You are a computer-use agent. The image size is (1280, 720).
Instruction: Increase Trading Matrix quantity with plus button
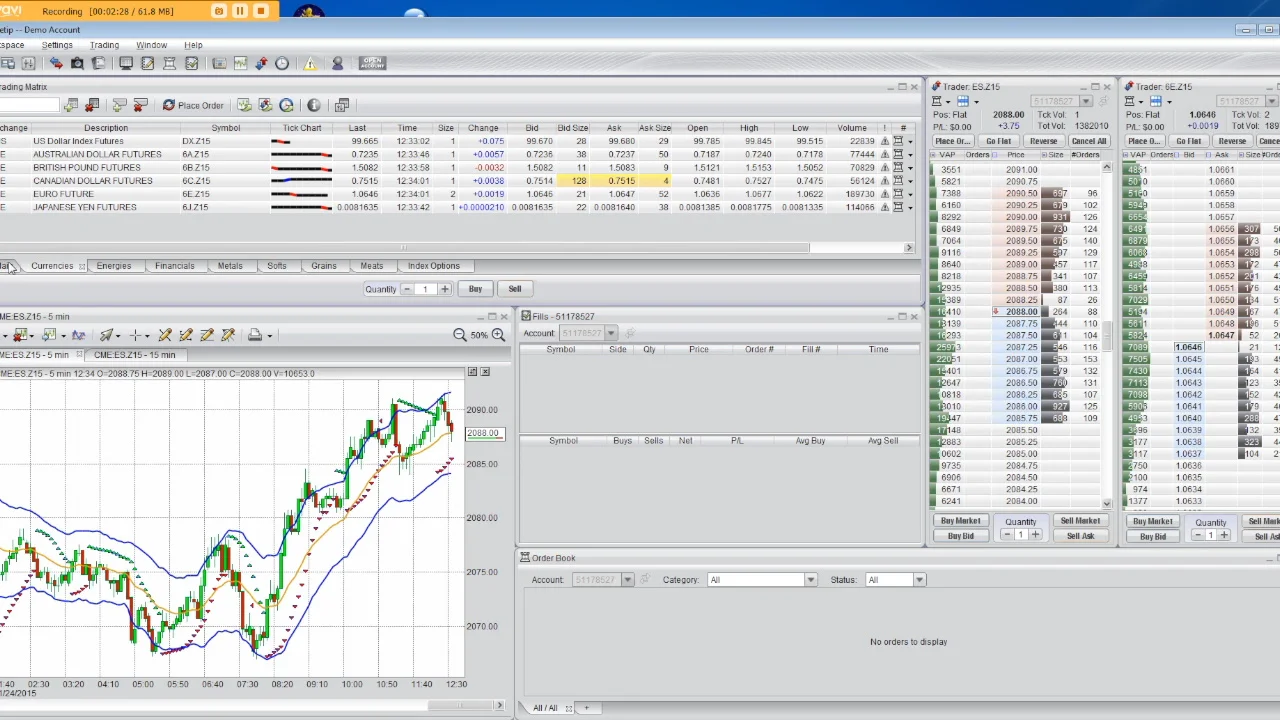pyautogui.click(x=444, y=289)
